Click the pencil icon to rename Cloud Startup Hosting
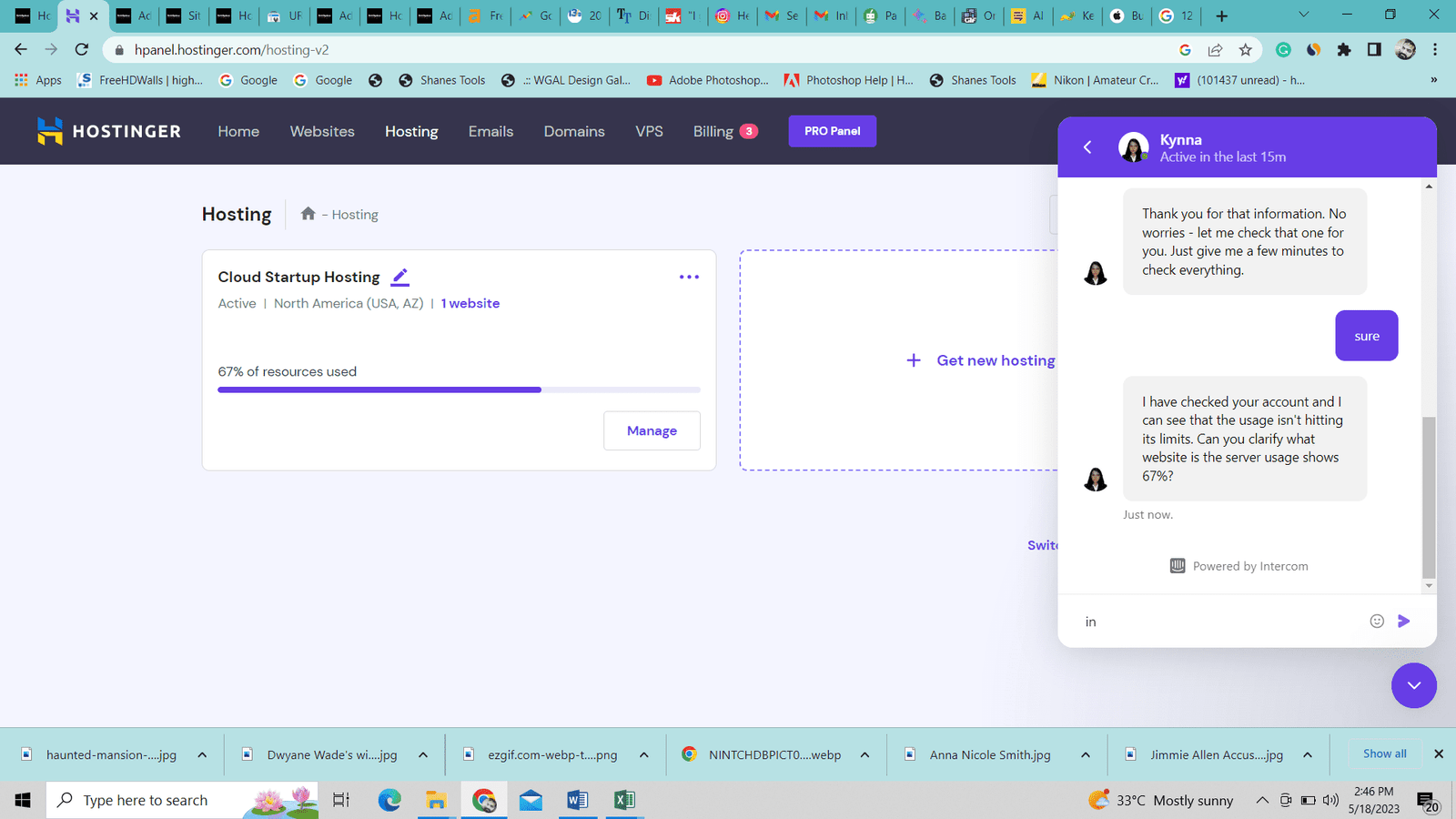The width and height of the screenshot is (1456, 819). (x=399, y=277)
